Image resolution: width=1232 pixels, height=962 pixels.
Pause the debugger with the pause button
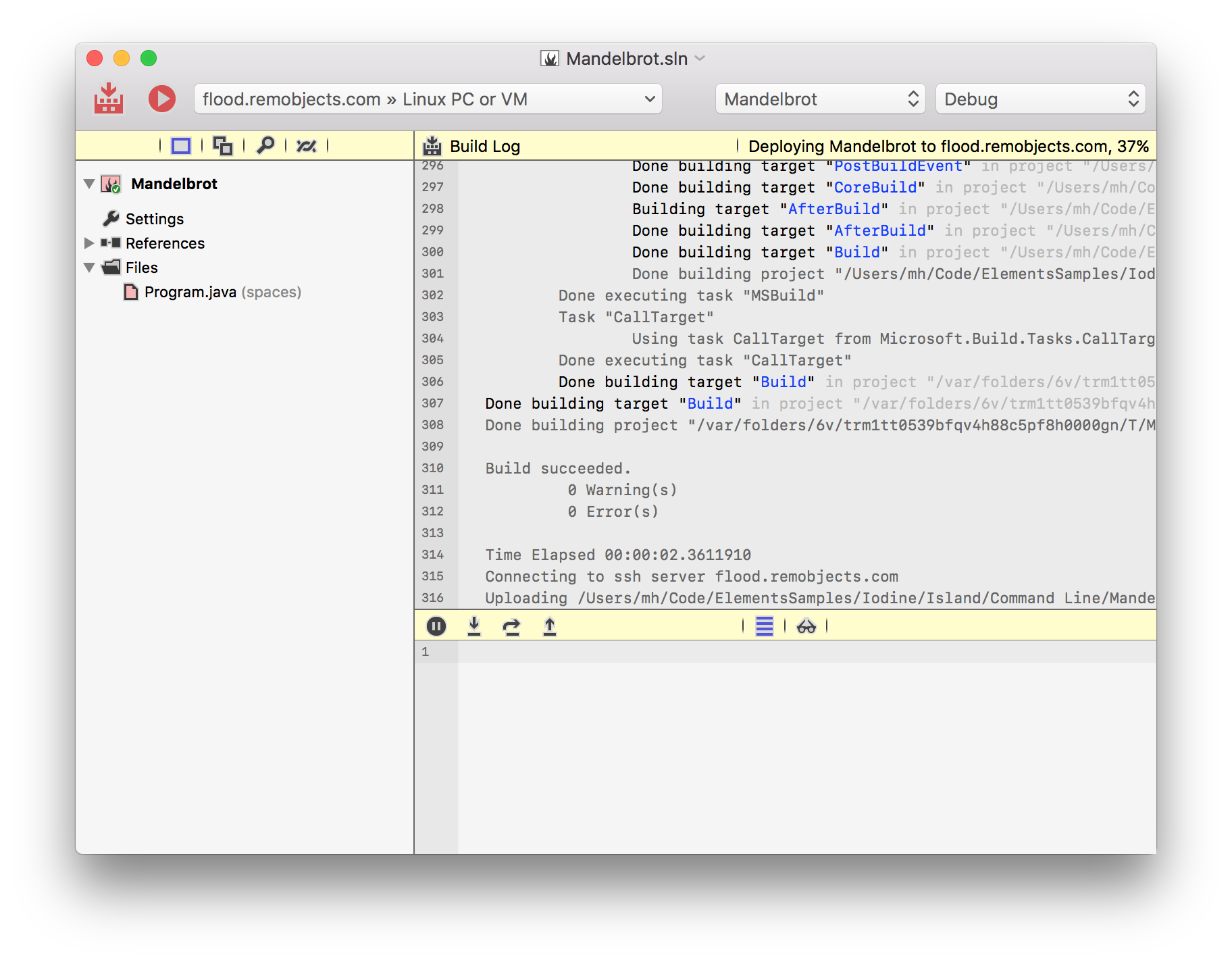tap(436, 626)
